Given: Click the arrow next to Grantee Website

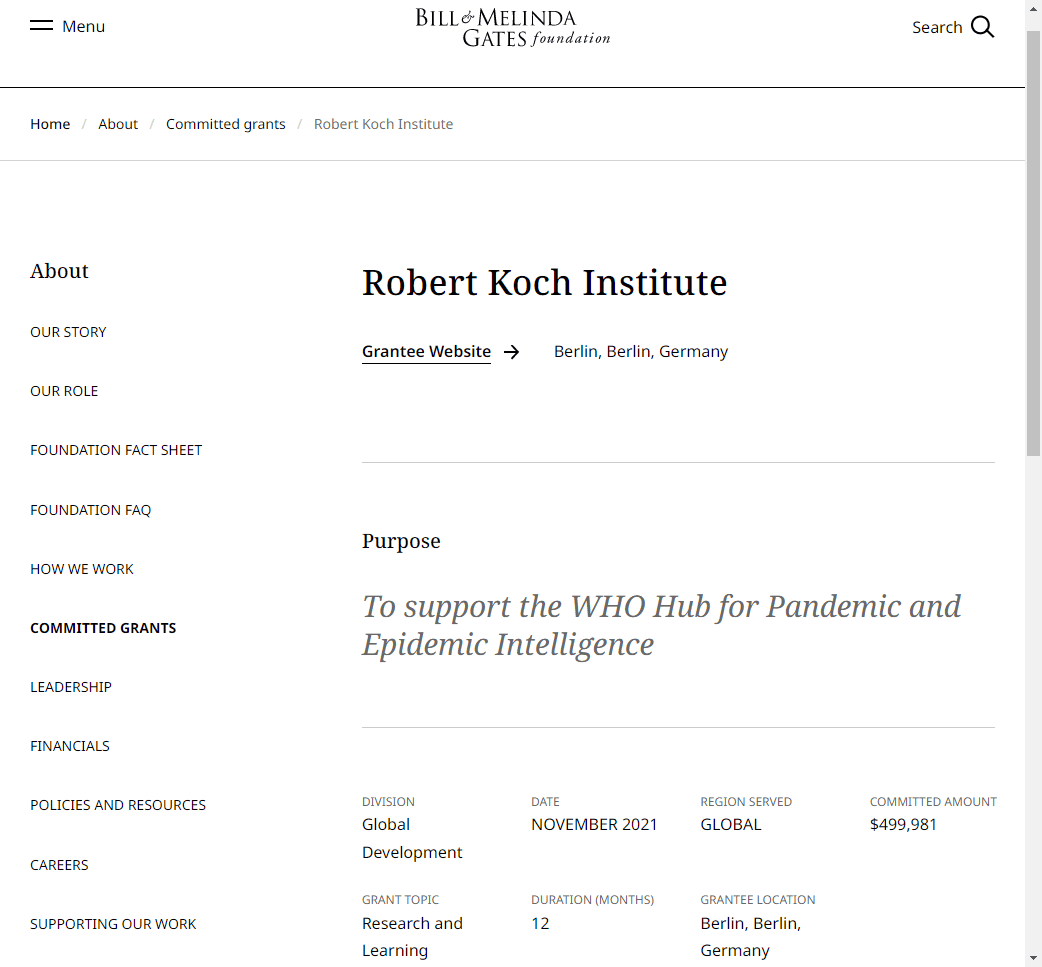Looking at the screenshot, I should click(x=511, y=352).
